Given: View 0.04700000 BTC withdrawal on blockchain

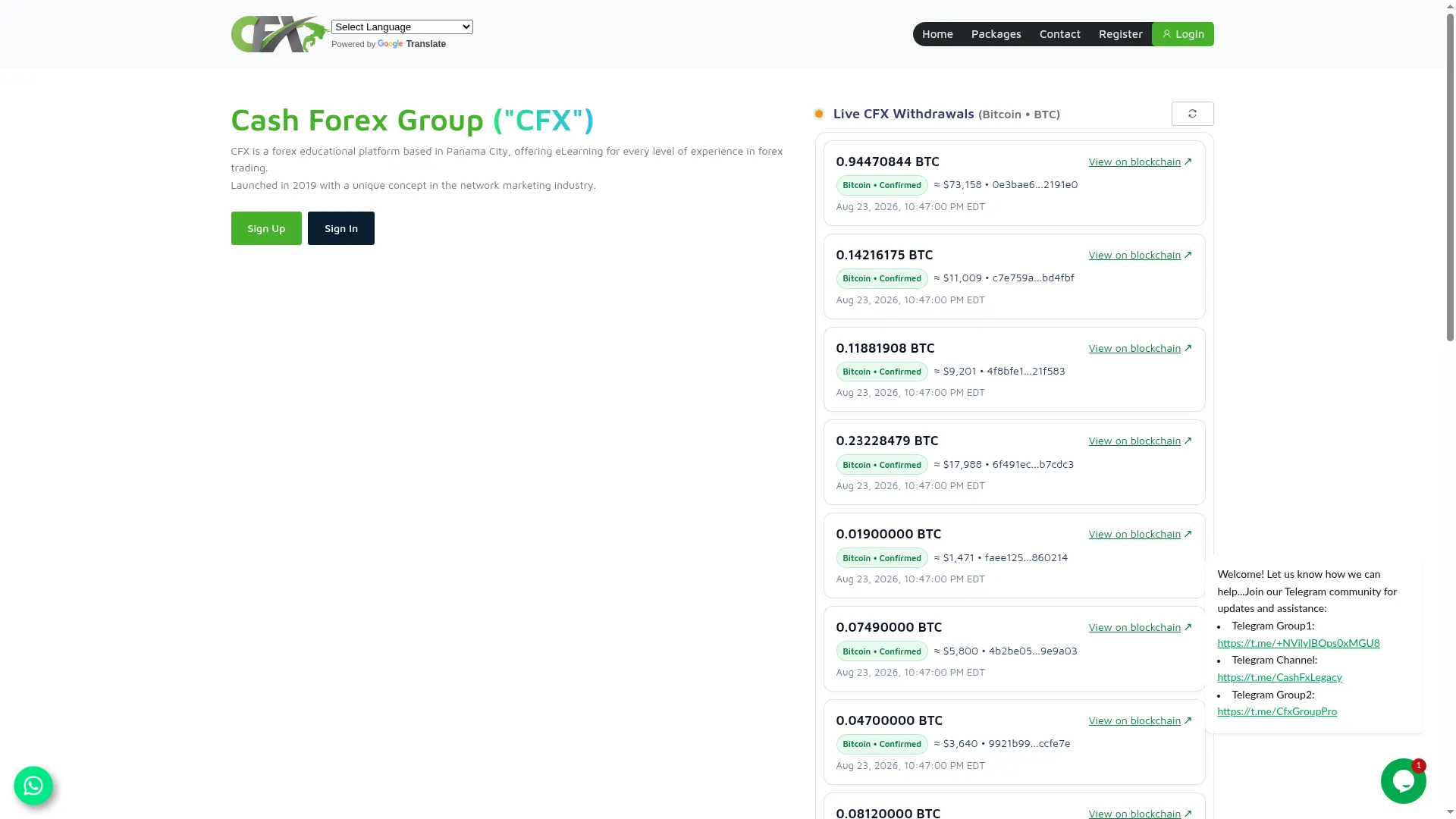Looking at the screenshot, I should coord(1140,720).
